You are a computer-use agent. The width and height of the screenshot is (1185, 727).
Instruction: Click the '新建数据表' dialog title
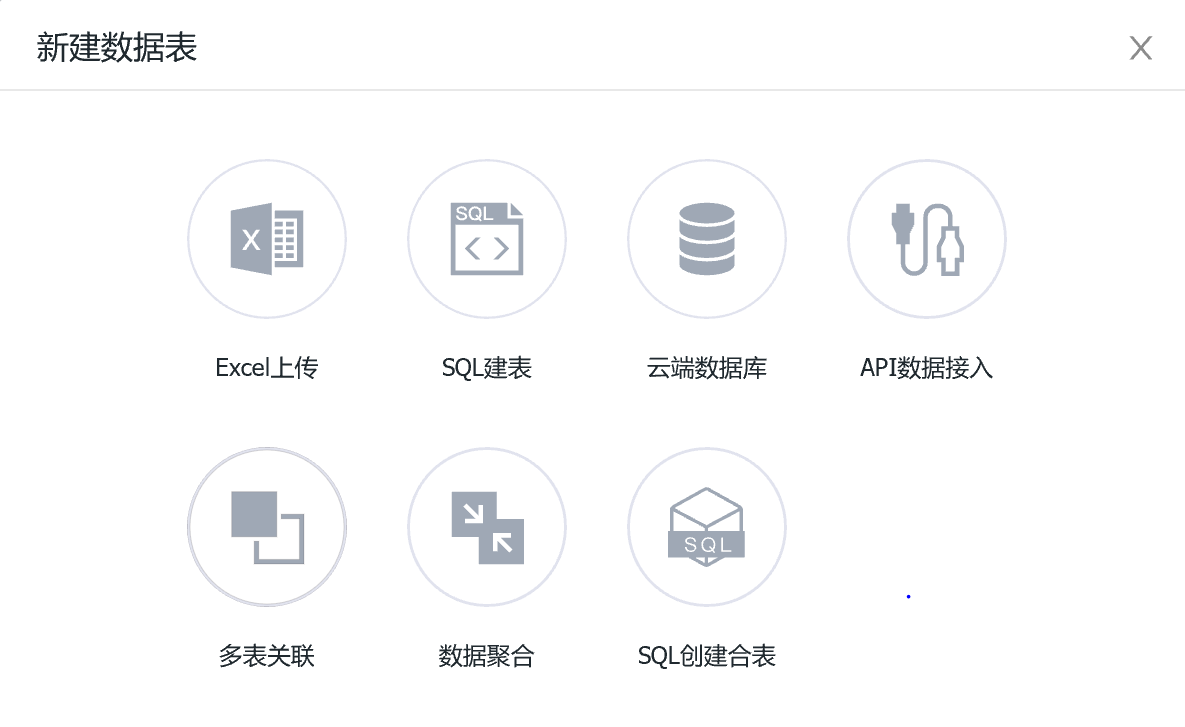click(x=117, y=48)
